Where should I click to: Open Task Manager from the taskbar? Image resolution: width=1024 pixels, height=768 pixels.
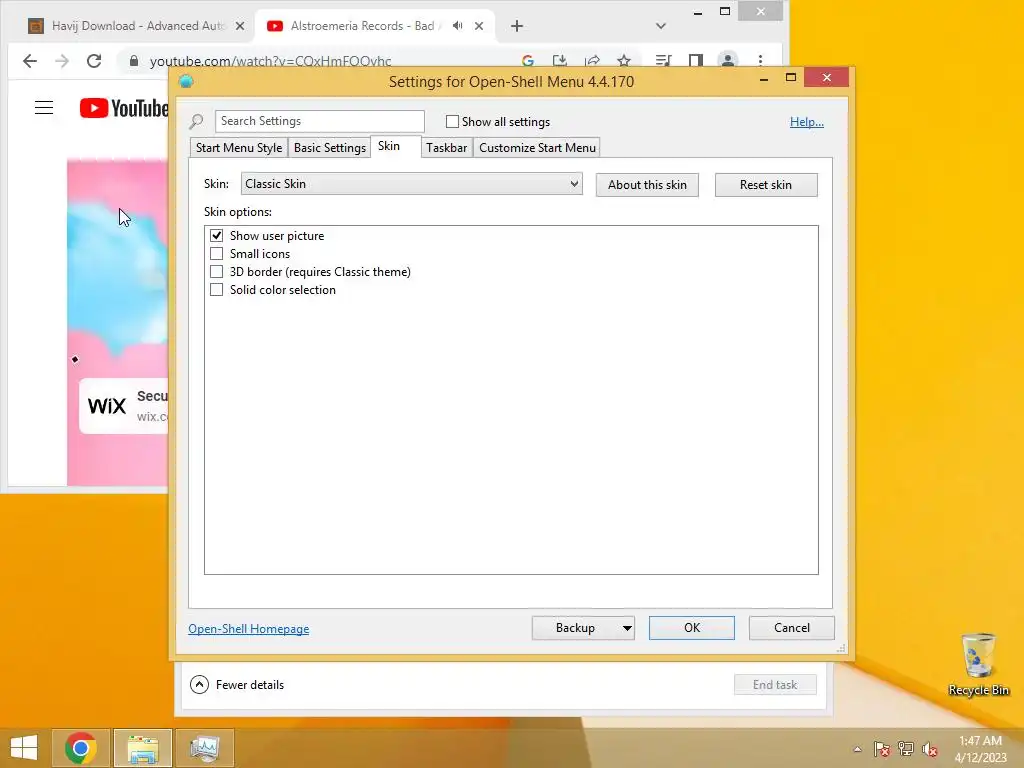click(204, 748)
